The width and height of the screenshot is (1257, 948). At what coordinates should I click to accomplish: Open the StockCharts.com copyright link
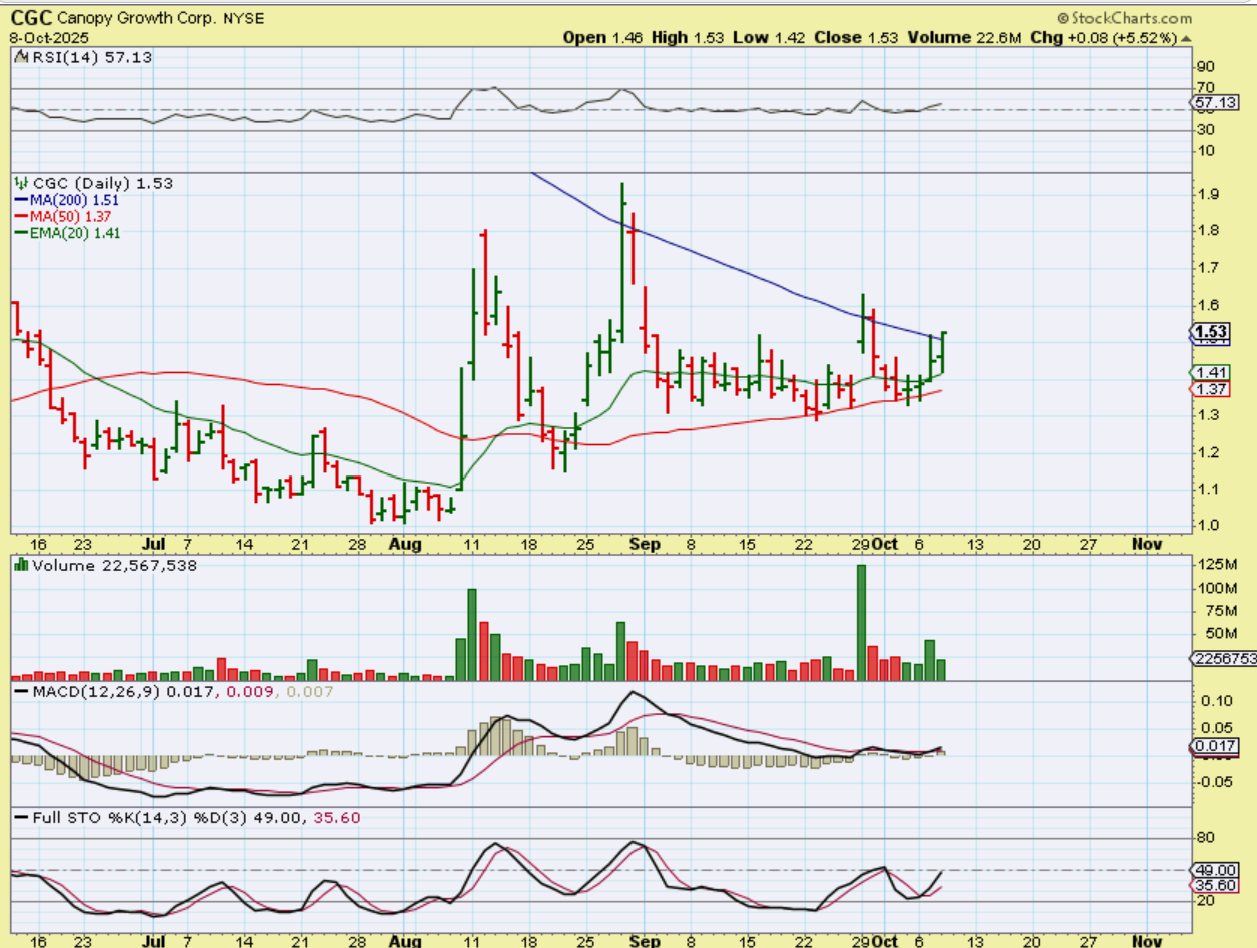1124,18
